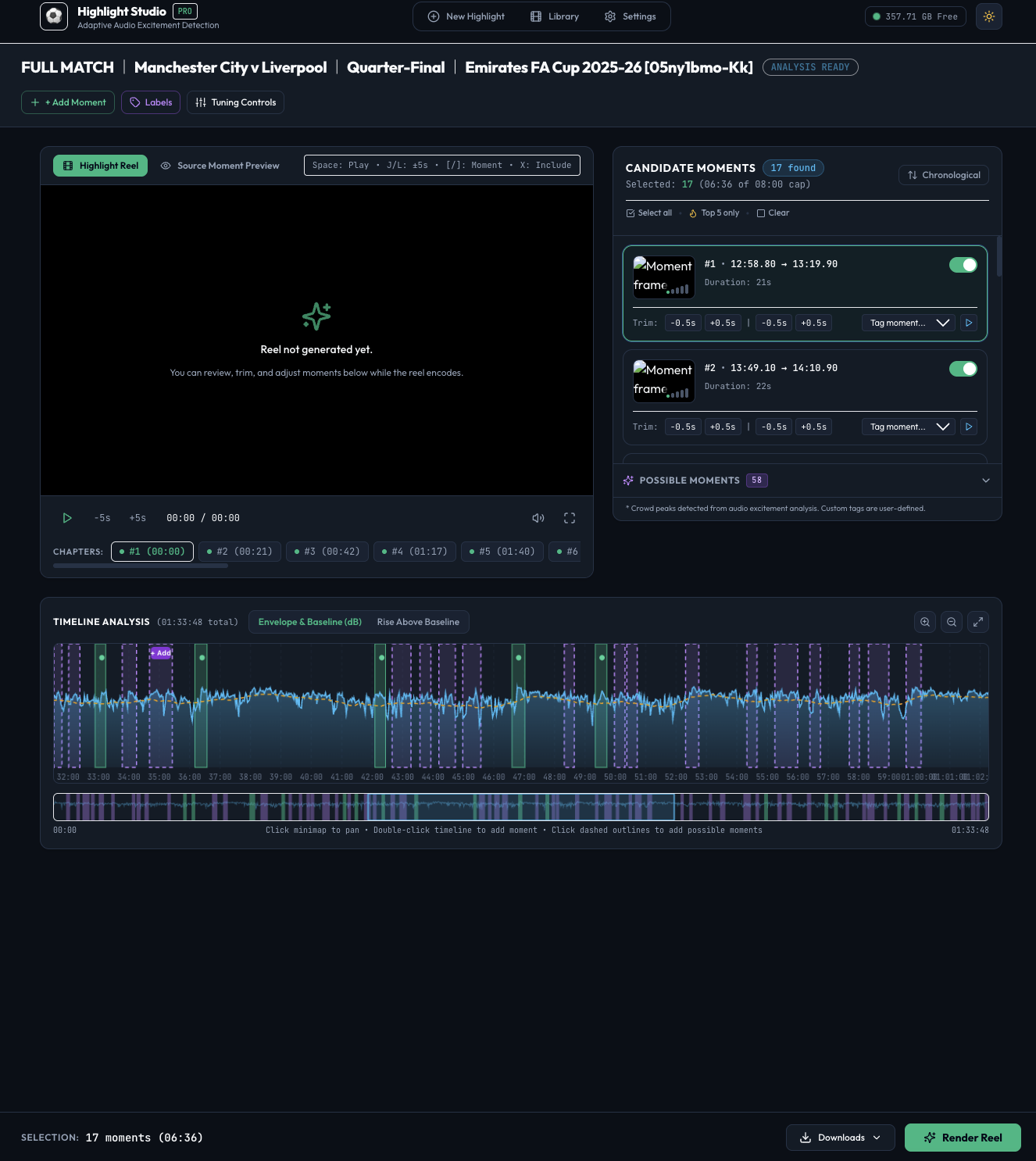Check the Clear option
This screenshot has width=1036, height=1161.
pos(773,213)
